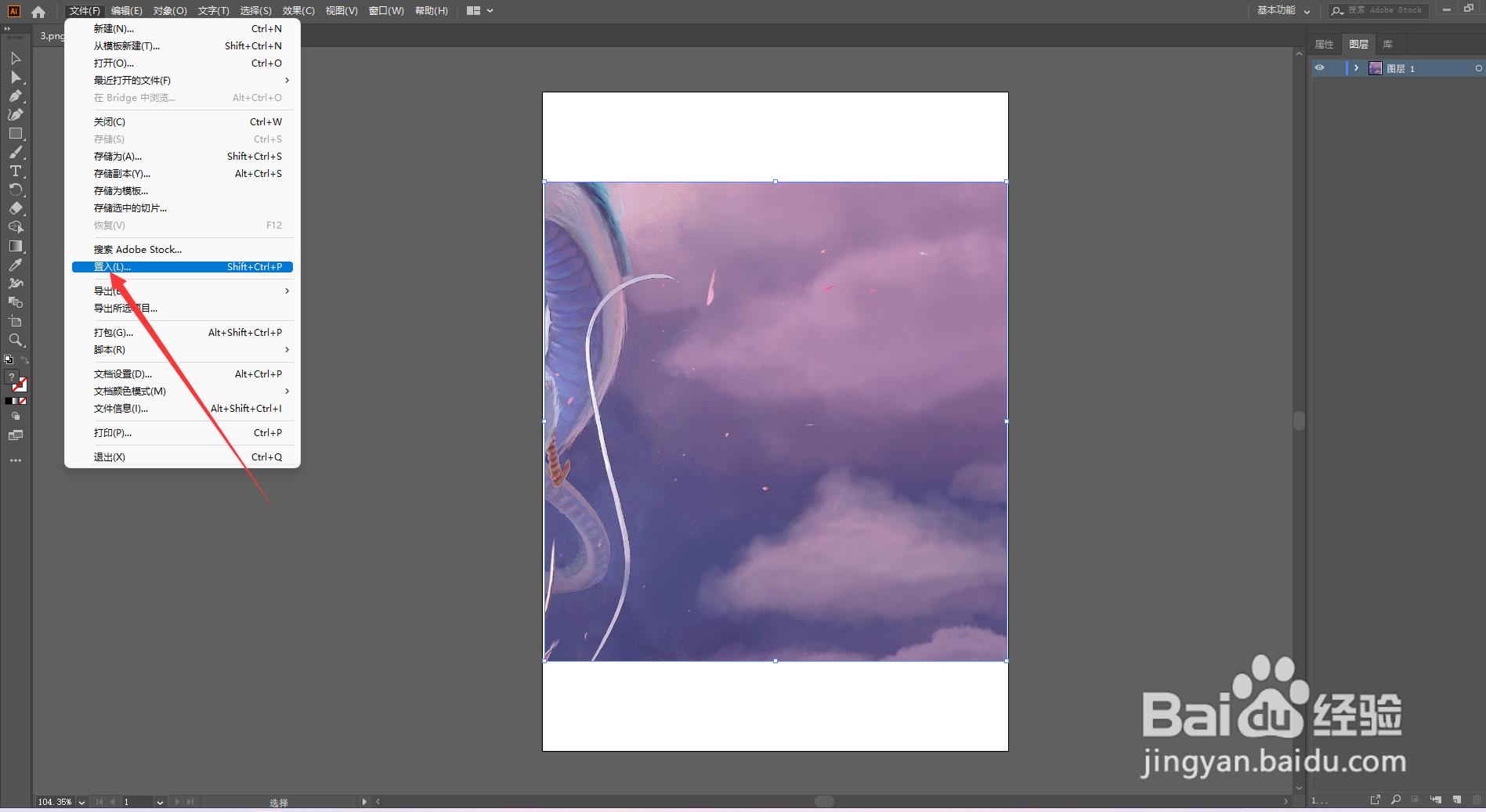Go to the Illustrator Home screen
This screenshot has height=812, width=1486.
click(x=38, y=11)
